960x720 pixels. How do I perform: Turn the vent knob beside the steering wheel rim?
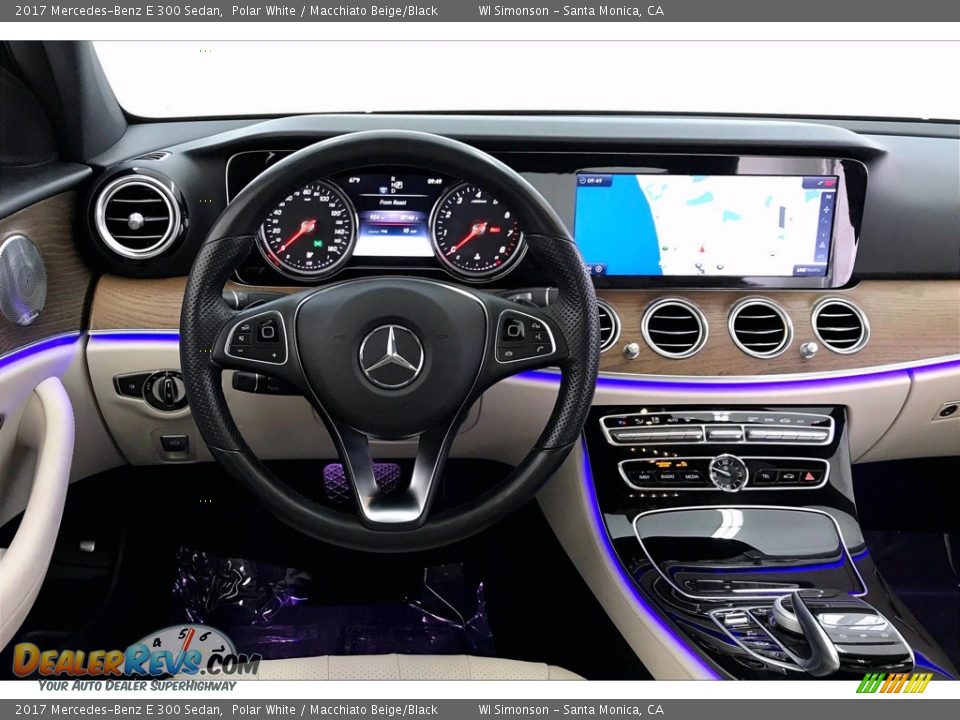coord(631,350)
